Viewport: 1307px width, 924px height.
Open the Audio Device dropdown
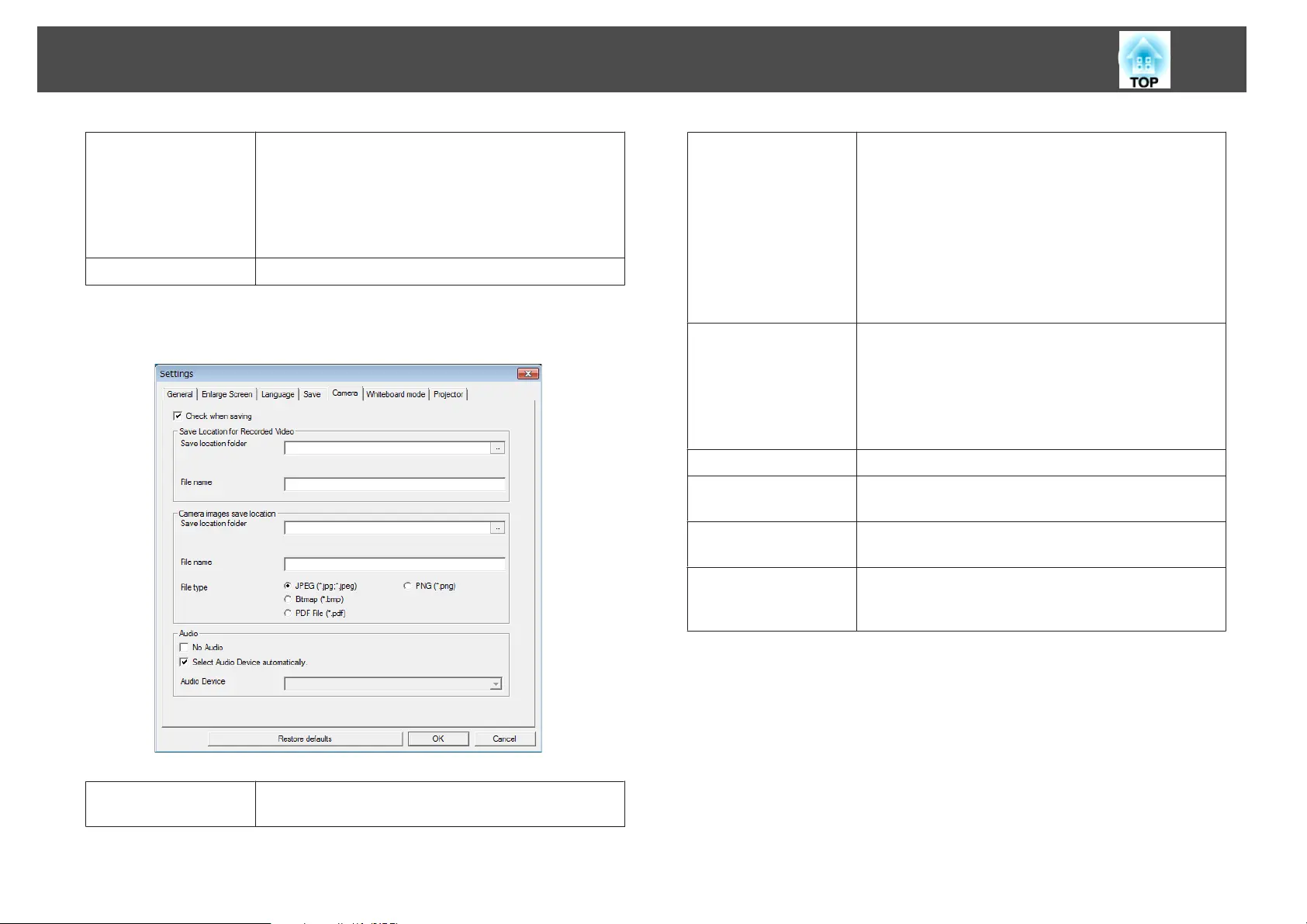393,683
